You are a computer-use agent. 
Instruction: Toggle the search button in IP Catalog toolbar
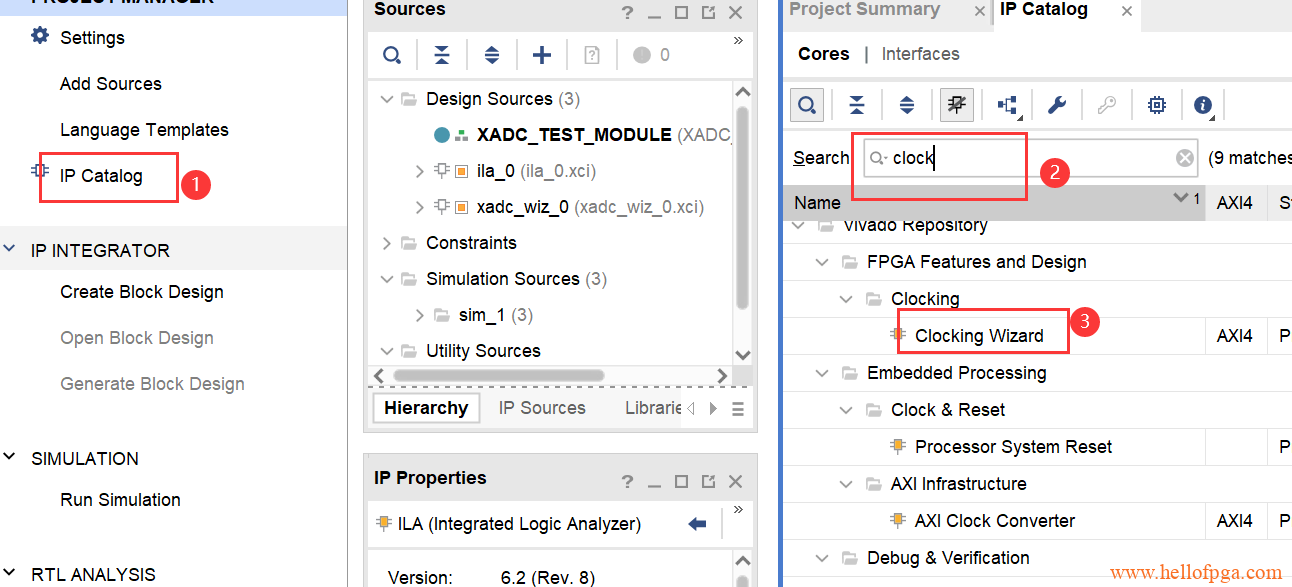pyautogui.click(x=807, y=104)
